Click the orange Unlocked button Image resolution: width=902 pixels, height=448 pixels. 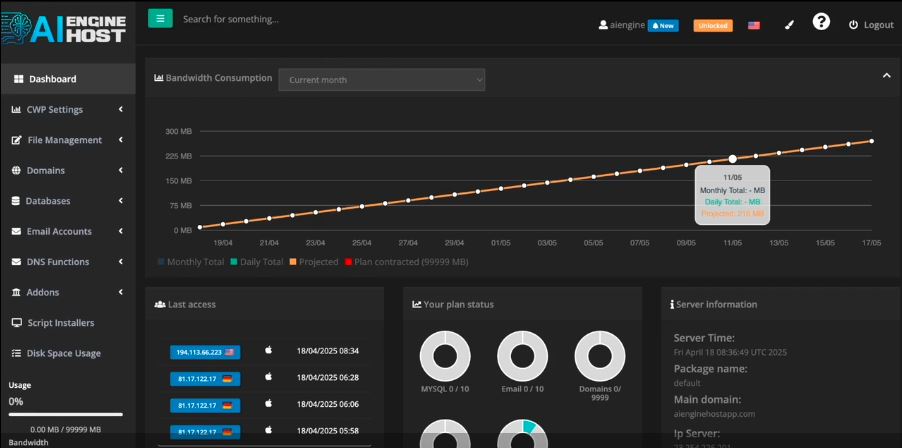(713, 25)
